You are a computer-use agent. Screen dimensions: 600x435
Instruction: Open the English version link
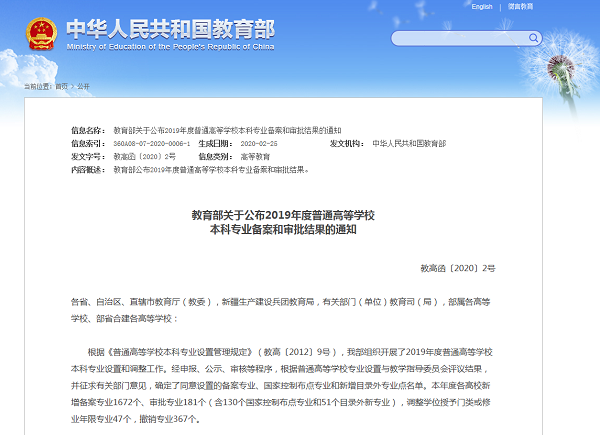(482, 6)
